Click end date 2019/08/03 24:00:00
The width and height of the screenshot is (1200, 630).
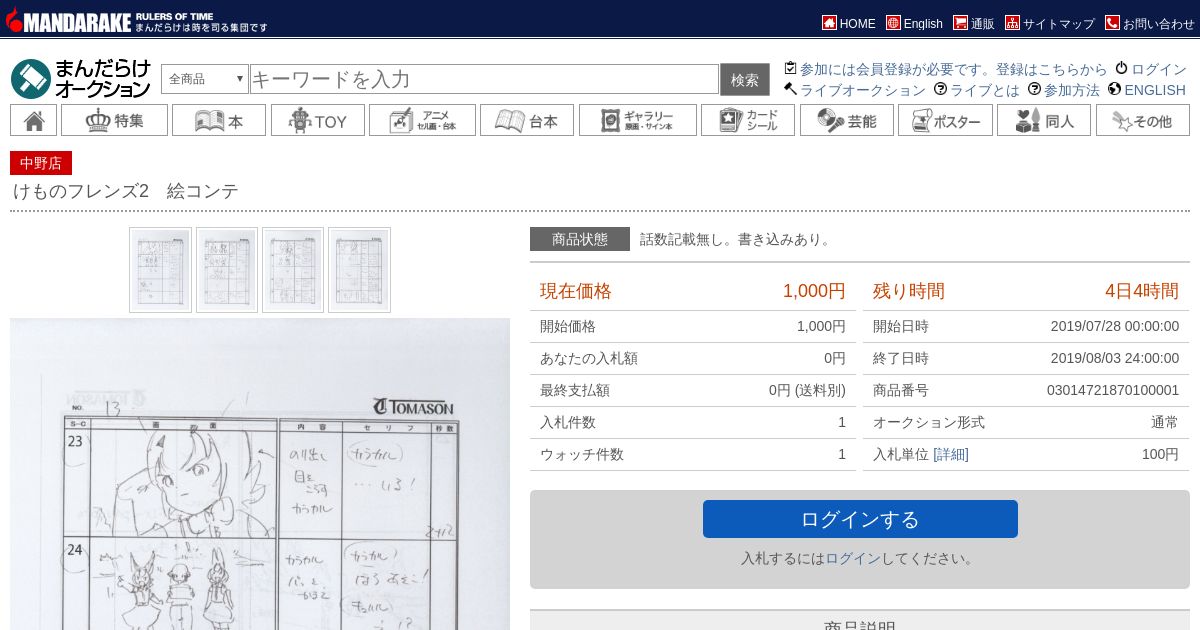(x=1115, y=358)
